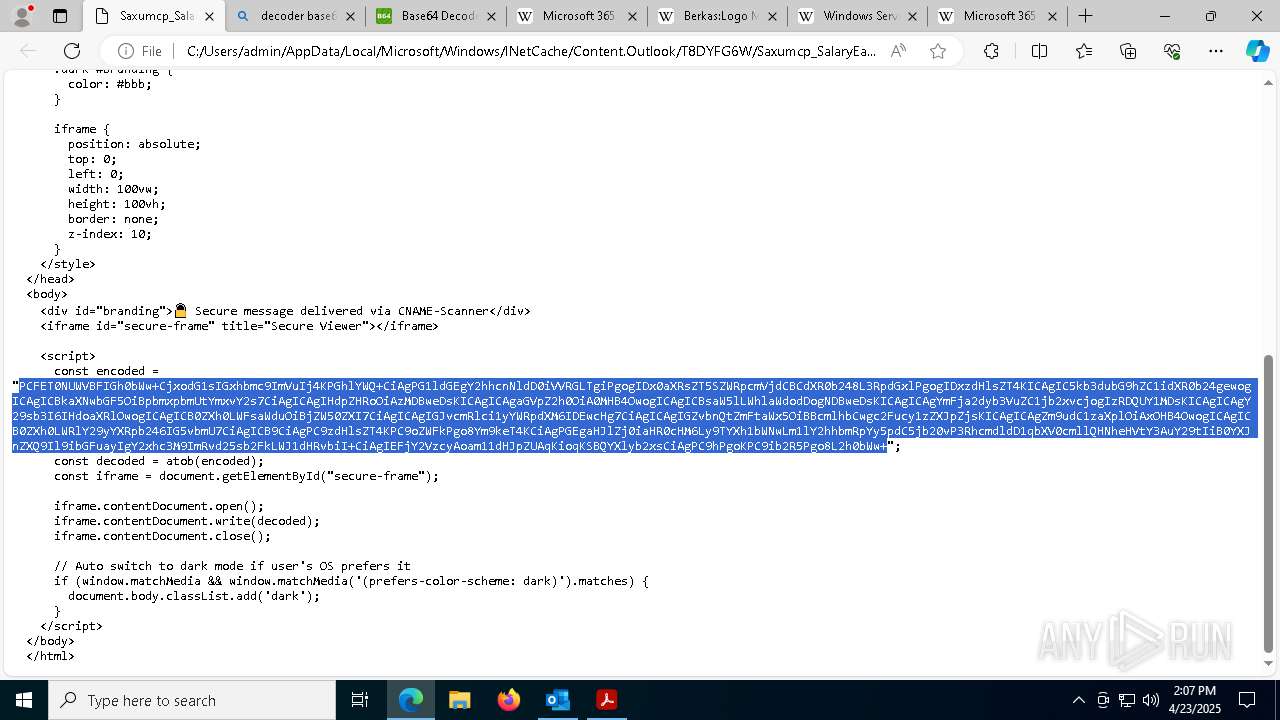Open the Edge profile avatar

[24, 16]
